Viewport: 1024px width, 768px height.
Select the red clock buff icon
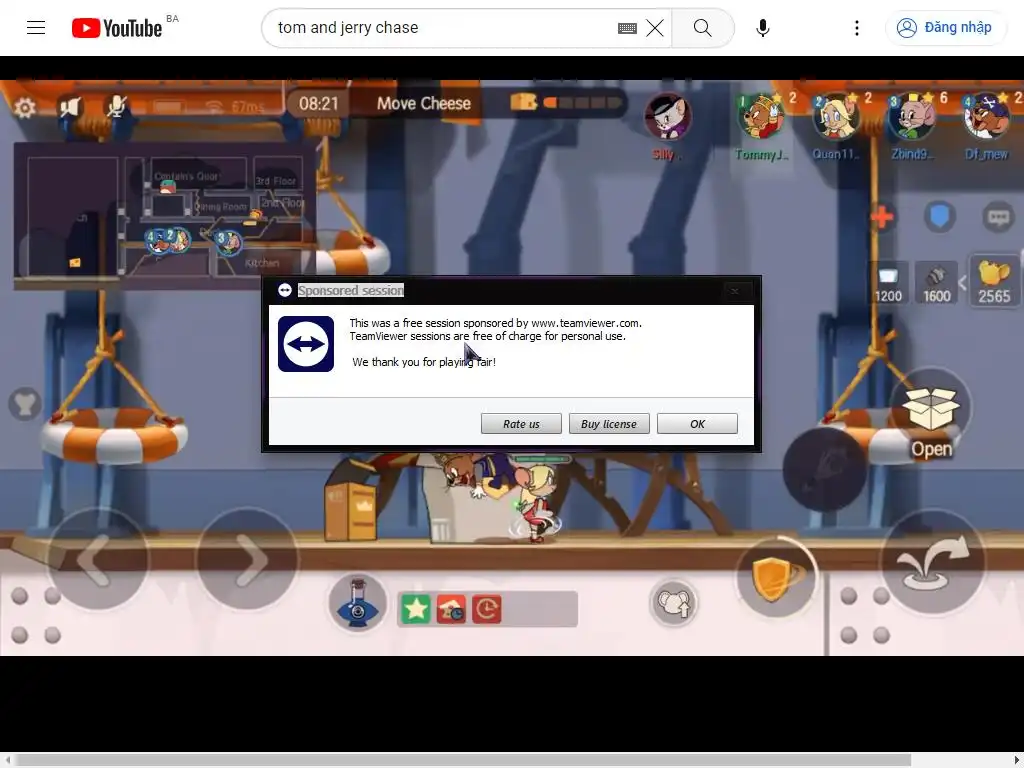click(x=487, y=609)
